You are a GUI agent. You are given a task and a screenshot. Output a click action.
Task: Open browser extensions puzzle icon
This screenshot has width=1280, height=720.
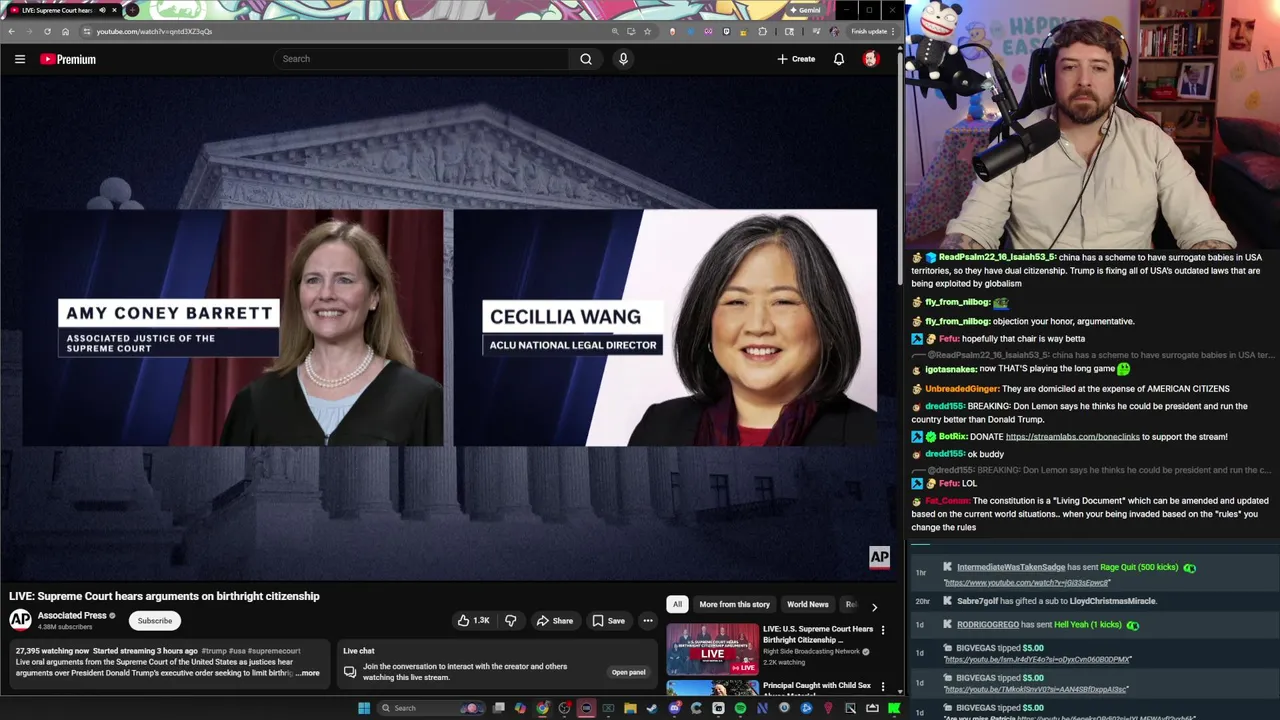pos(762,31)
